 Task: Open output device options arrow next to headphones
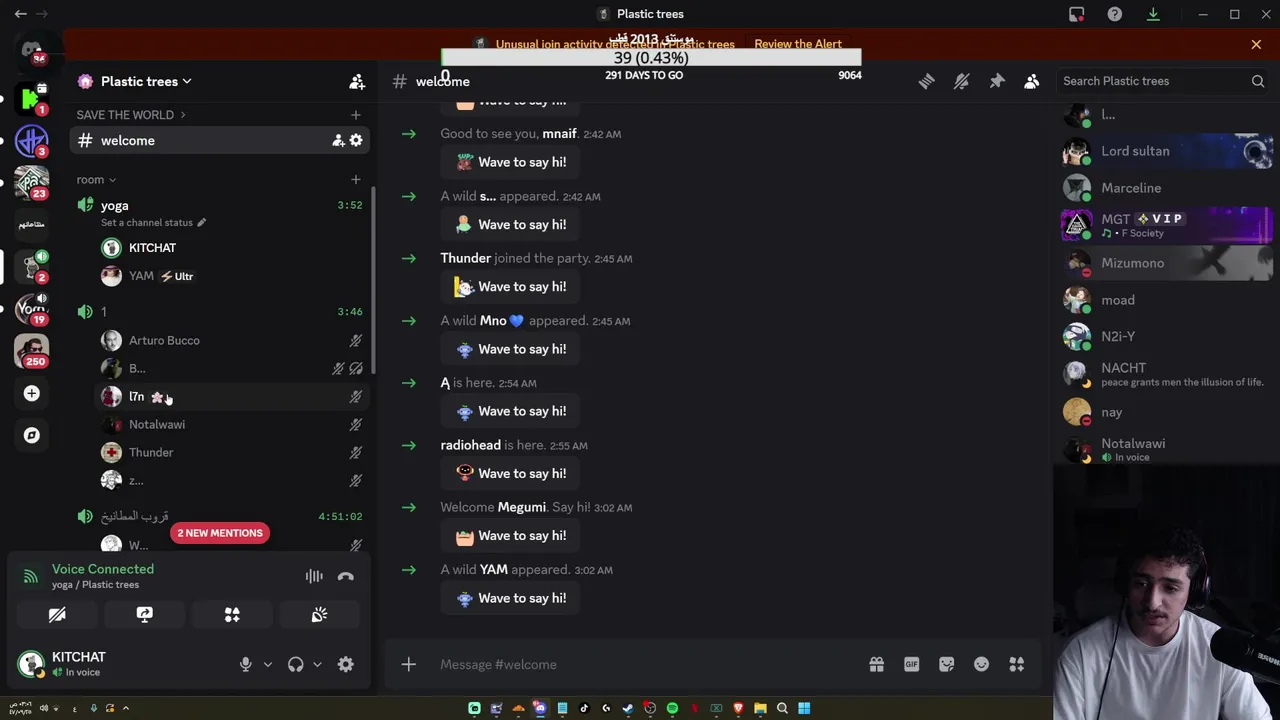point(317,664)
